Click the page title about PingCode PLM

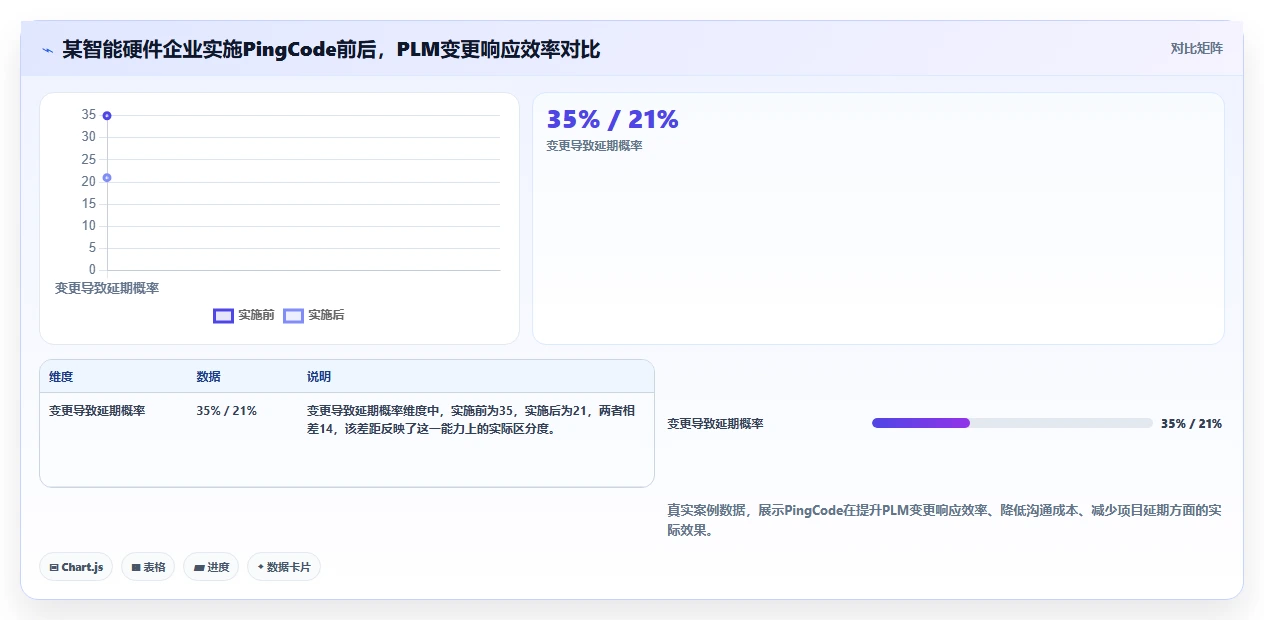(331, 49)
